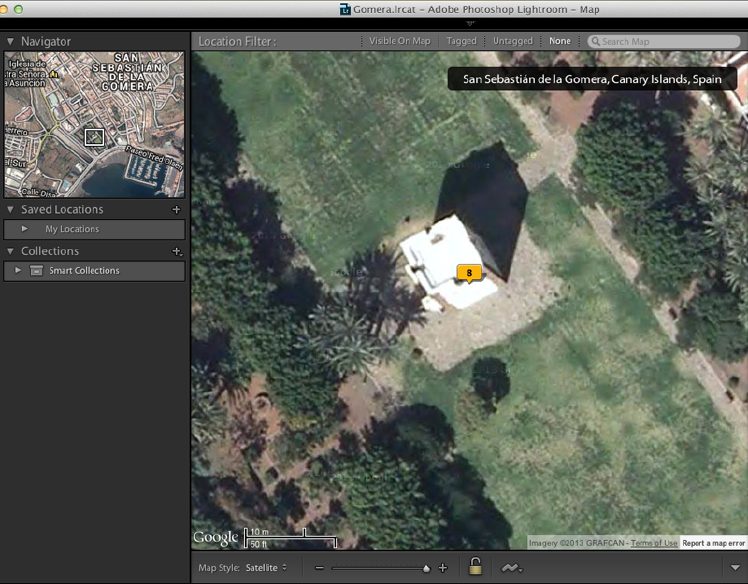Add a new saved location with plus icon
The height and width of the screenshot is (584, 748).
click(x=177, y=209)
